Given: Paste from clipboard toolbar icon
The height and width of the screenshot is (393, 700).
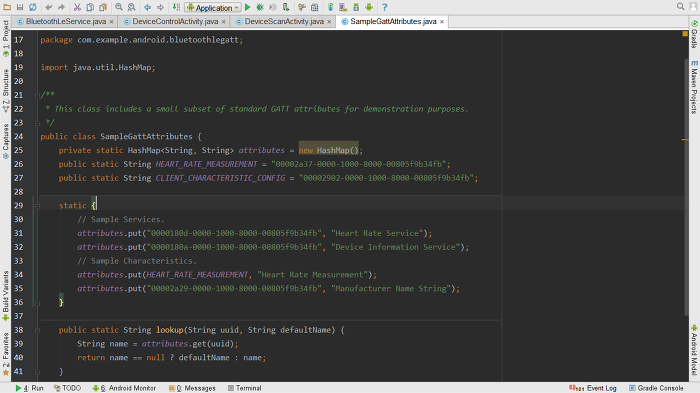Looking at the screenshot, I should coord(103,7).
